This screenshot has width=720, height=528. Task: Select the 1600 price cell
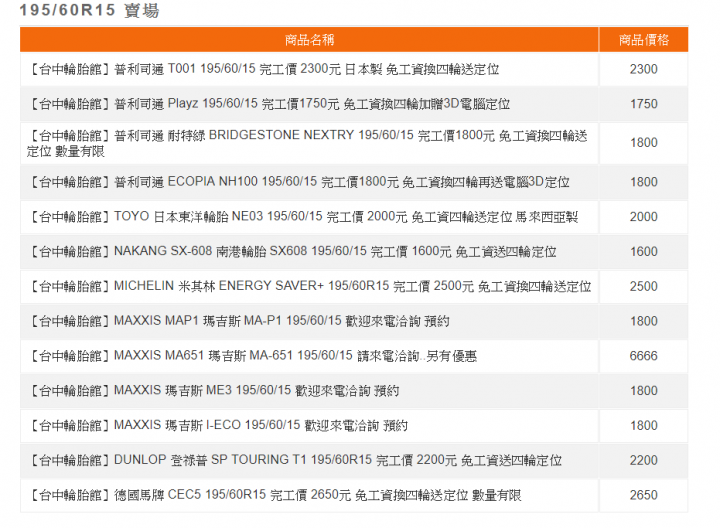(644, 252)
